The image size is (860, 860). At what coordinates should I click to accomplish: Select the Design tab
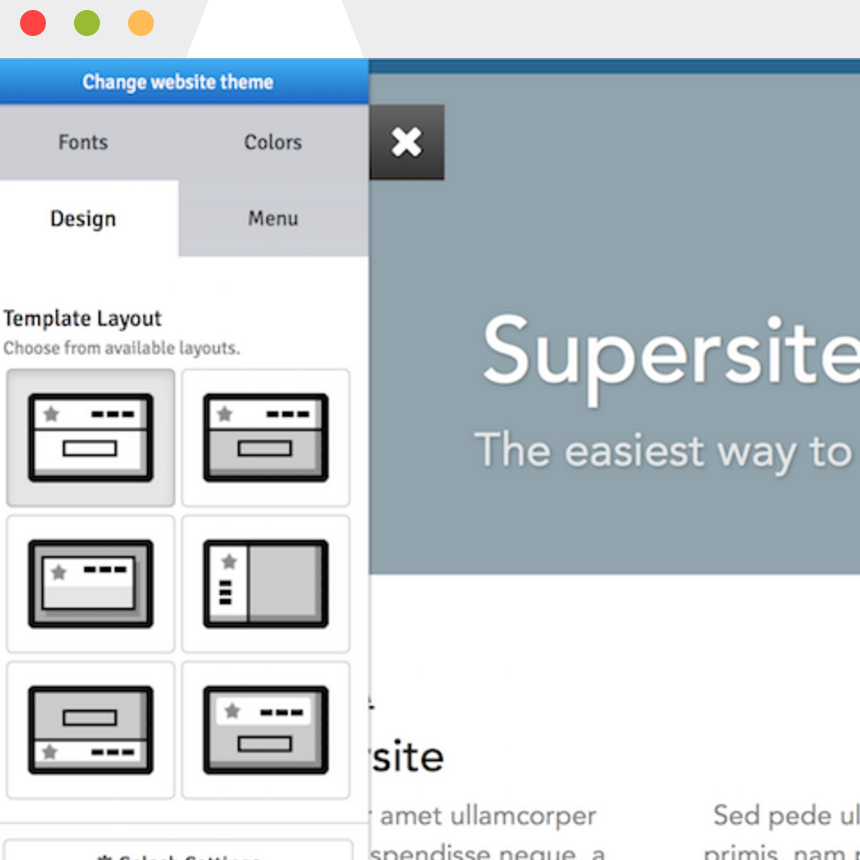pyautogui.click(x=83, y=218)
